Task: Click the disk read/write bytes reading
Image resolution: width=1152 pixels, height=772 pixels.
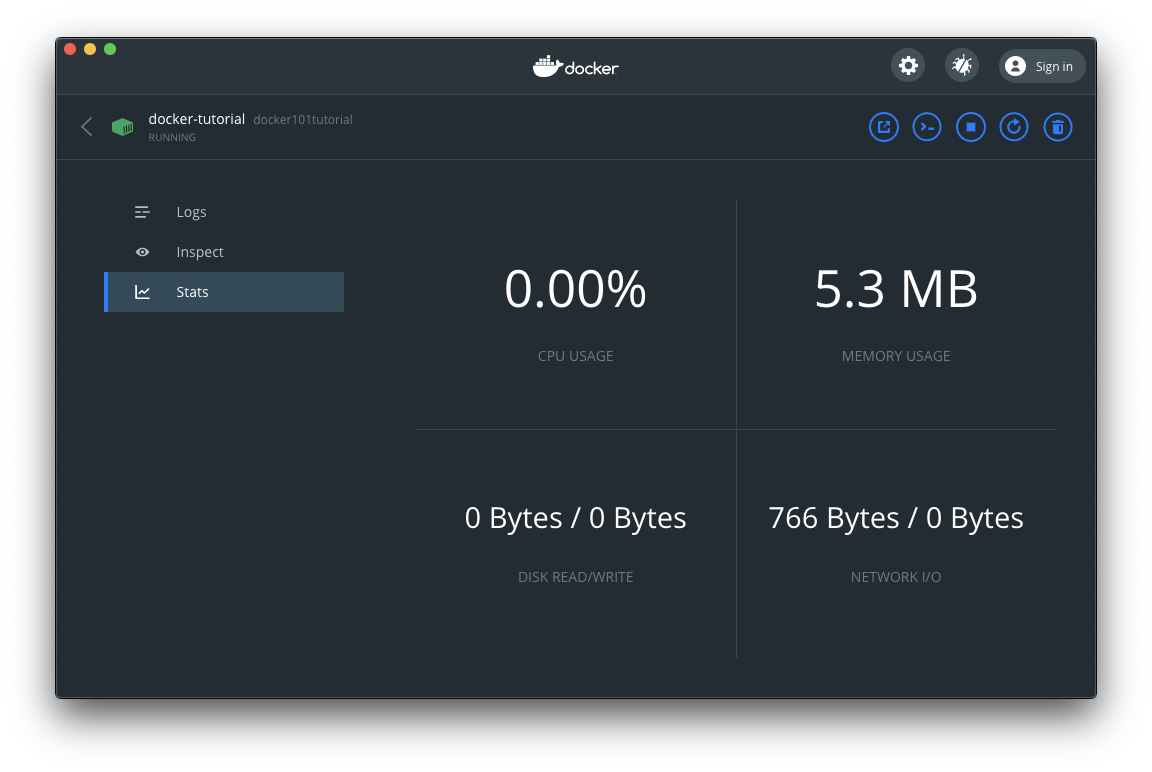Action: [x=575, y=518]
